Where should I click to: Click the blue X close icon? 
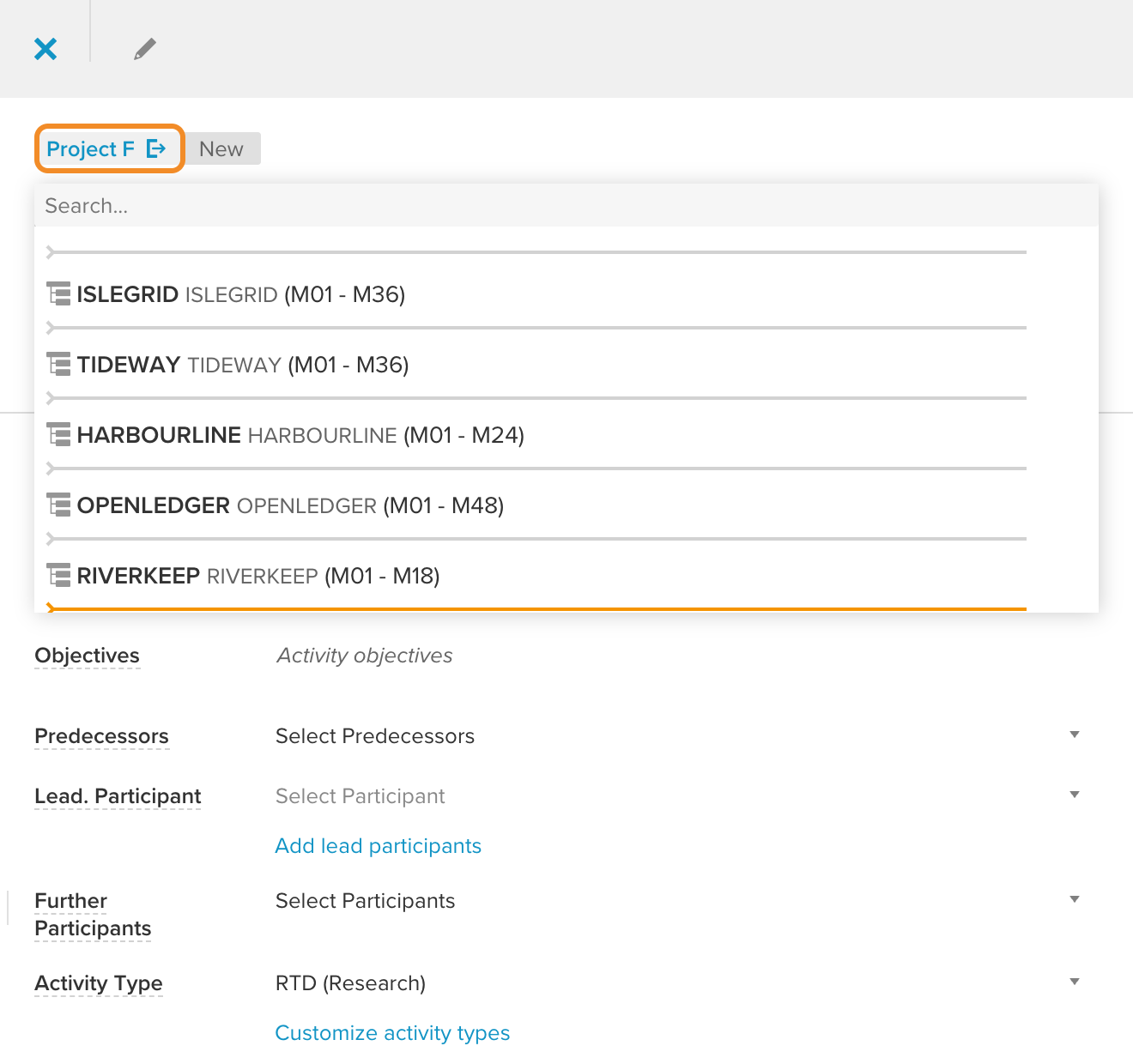pos(45,49)
